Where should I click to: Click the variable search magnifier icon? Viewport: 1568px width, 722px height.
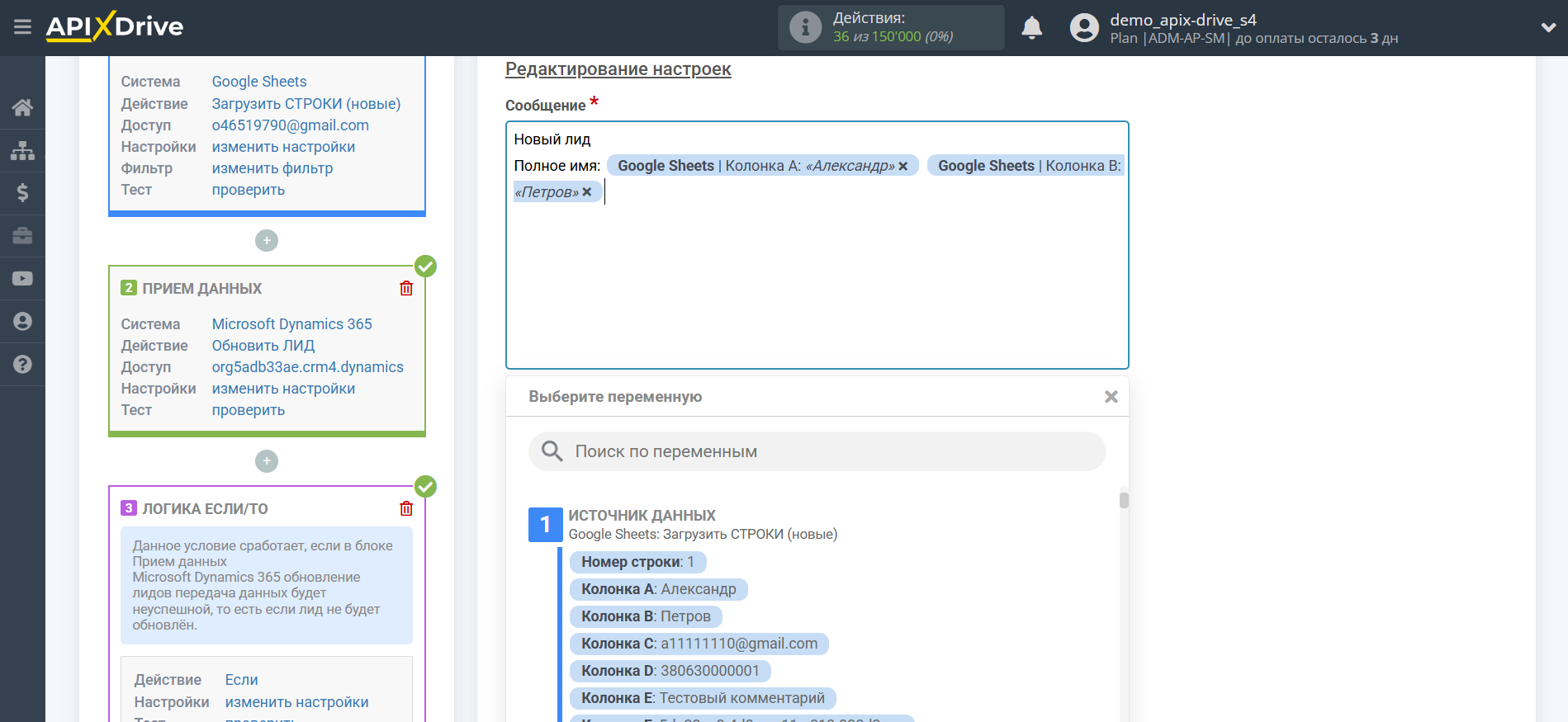click(x=552, y=451)
